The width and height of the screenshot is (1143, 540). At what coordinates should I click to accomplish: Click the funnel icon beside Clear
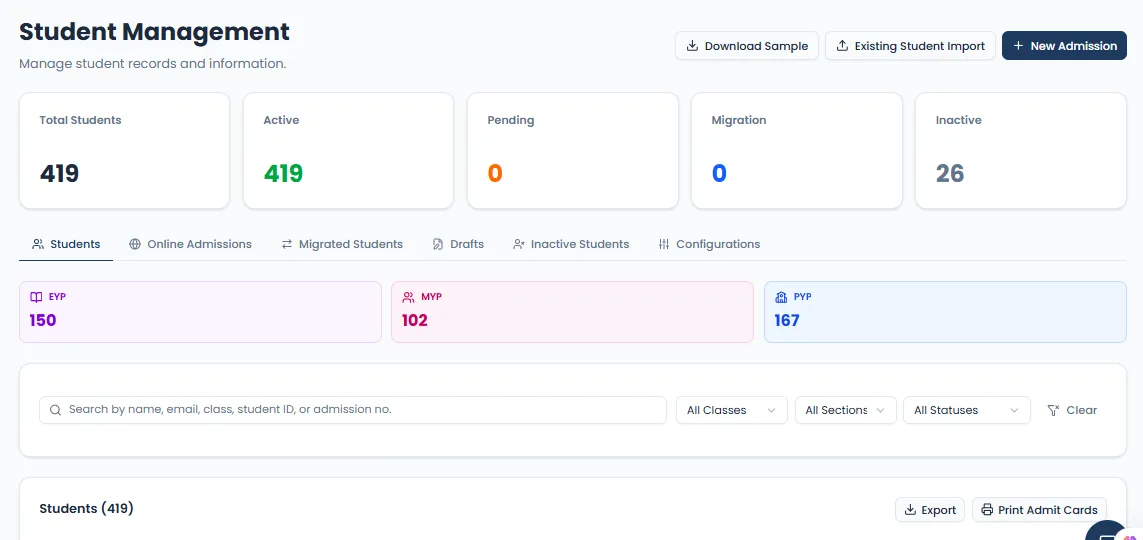point(1053,410)
